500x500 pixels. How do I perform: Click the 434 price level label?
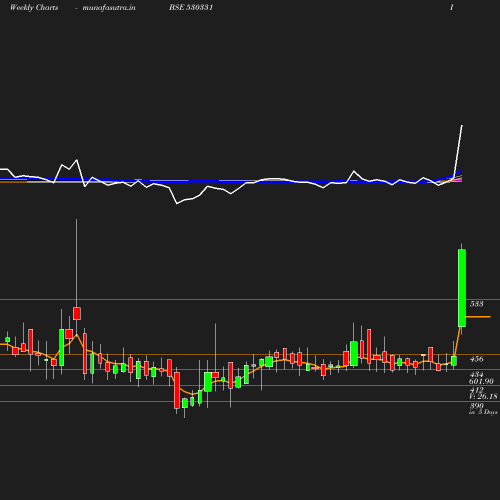pyautogui.click(x=476, y=375)
